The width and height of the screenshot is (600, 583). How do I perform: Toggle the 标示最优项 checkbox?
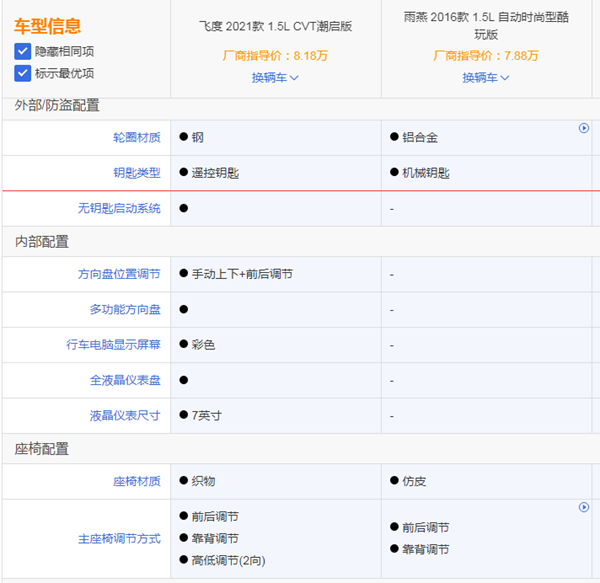click(x=23, y=73)
